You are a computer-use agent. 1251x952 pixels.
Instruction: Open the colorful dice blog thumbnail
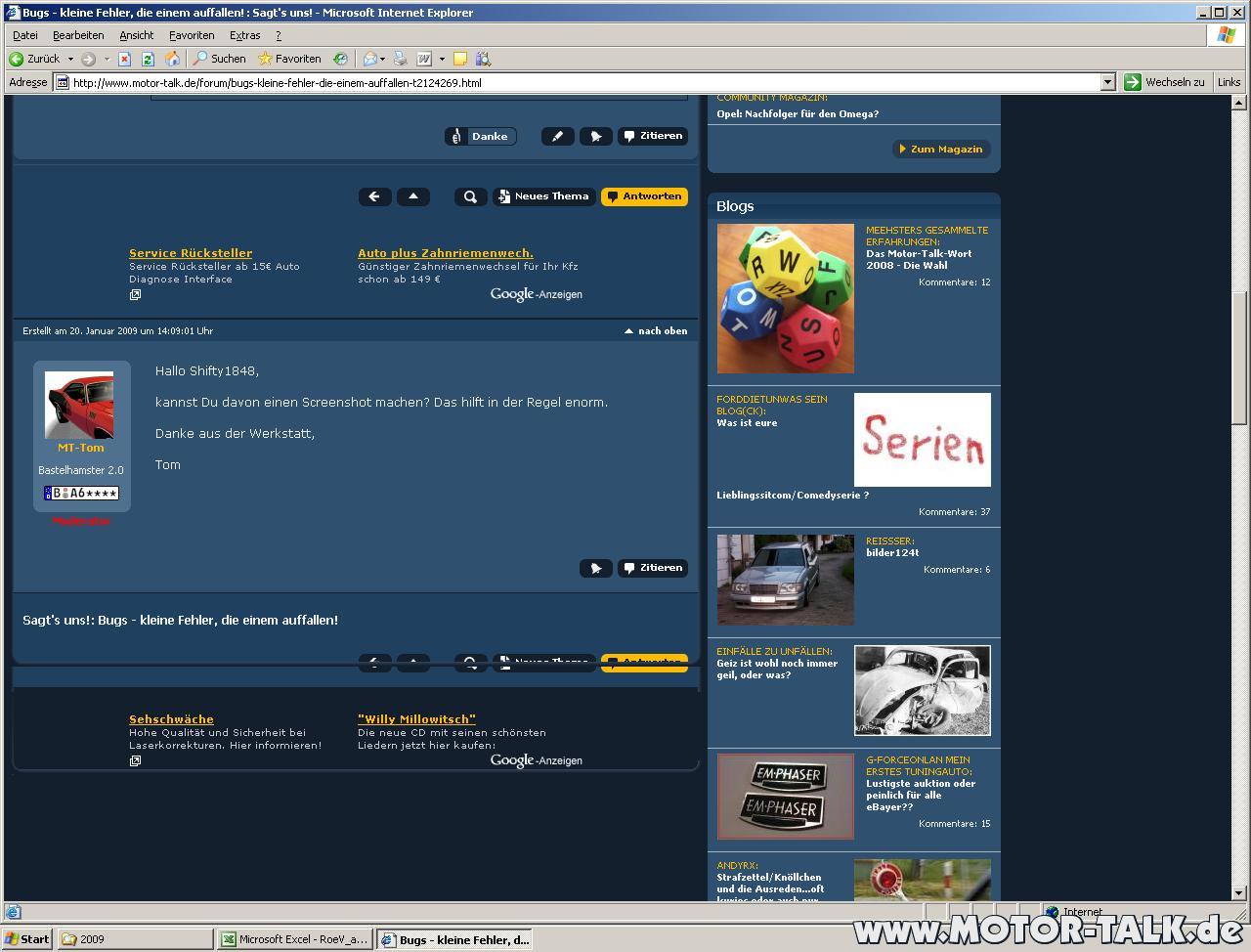coord(786,298)
